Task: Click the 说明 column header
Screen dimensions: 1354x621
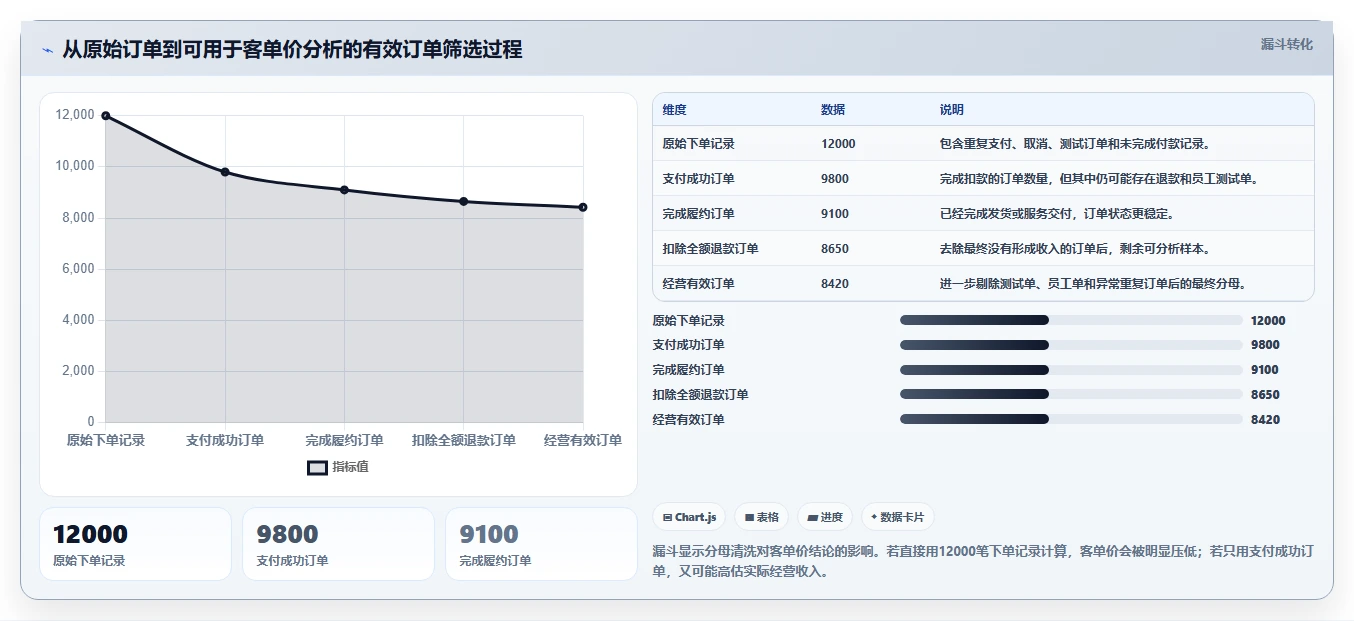Action: click(x=952, y=110)
